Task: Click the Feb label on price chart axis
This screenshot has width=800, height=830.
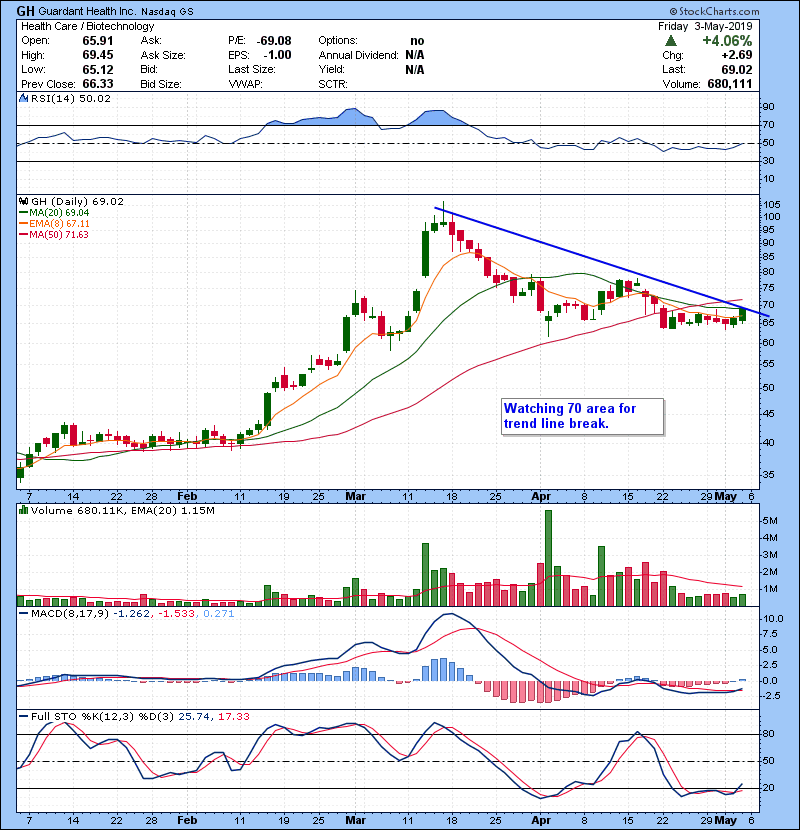Action: tap(187, 497)
